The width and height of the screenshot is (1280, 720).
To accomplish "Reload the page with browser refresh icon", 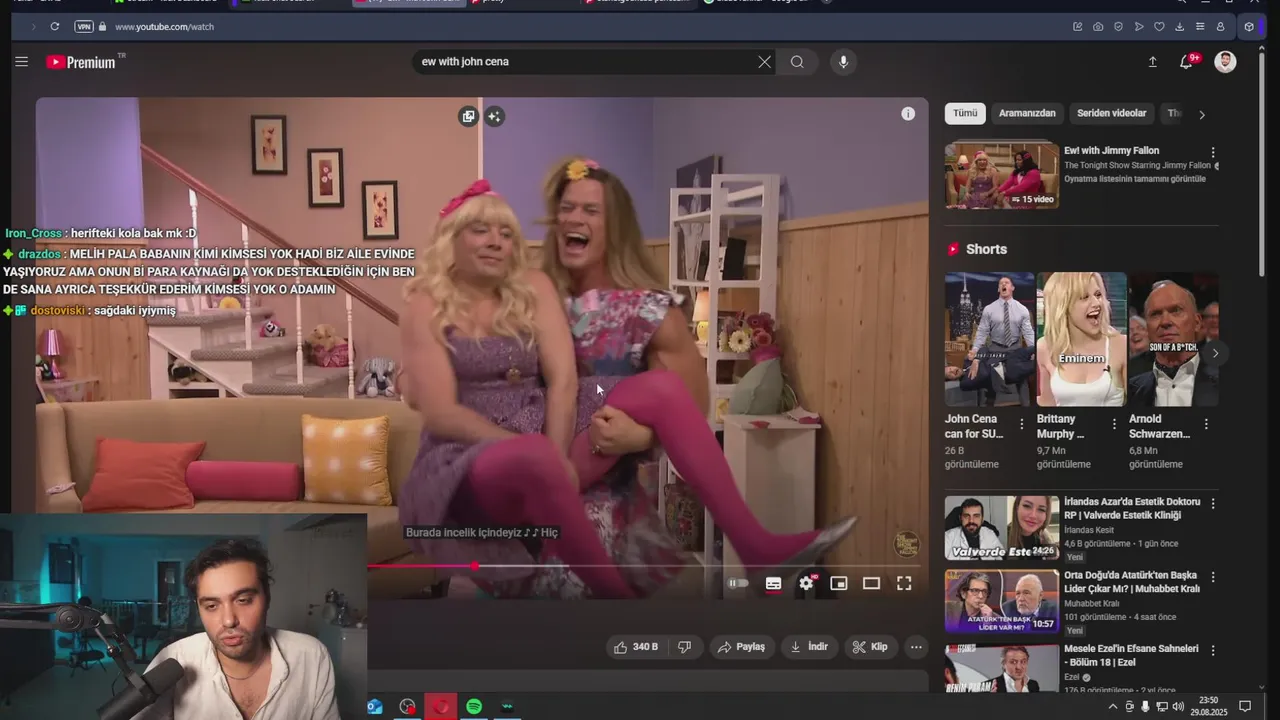I will click(54, 27).
